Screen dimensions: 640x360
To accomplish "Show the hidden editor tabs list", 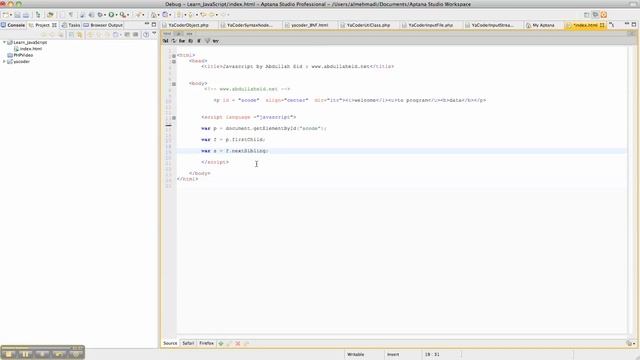I will (611, 25).
